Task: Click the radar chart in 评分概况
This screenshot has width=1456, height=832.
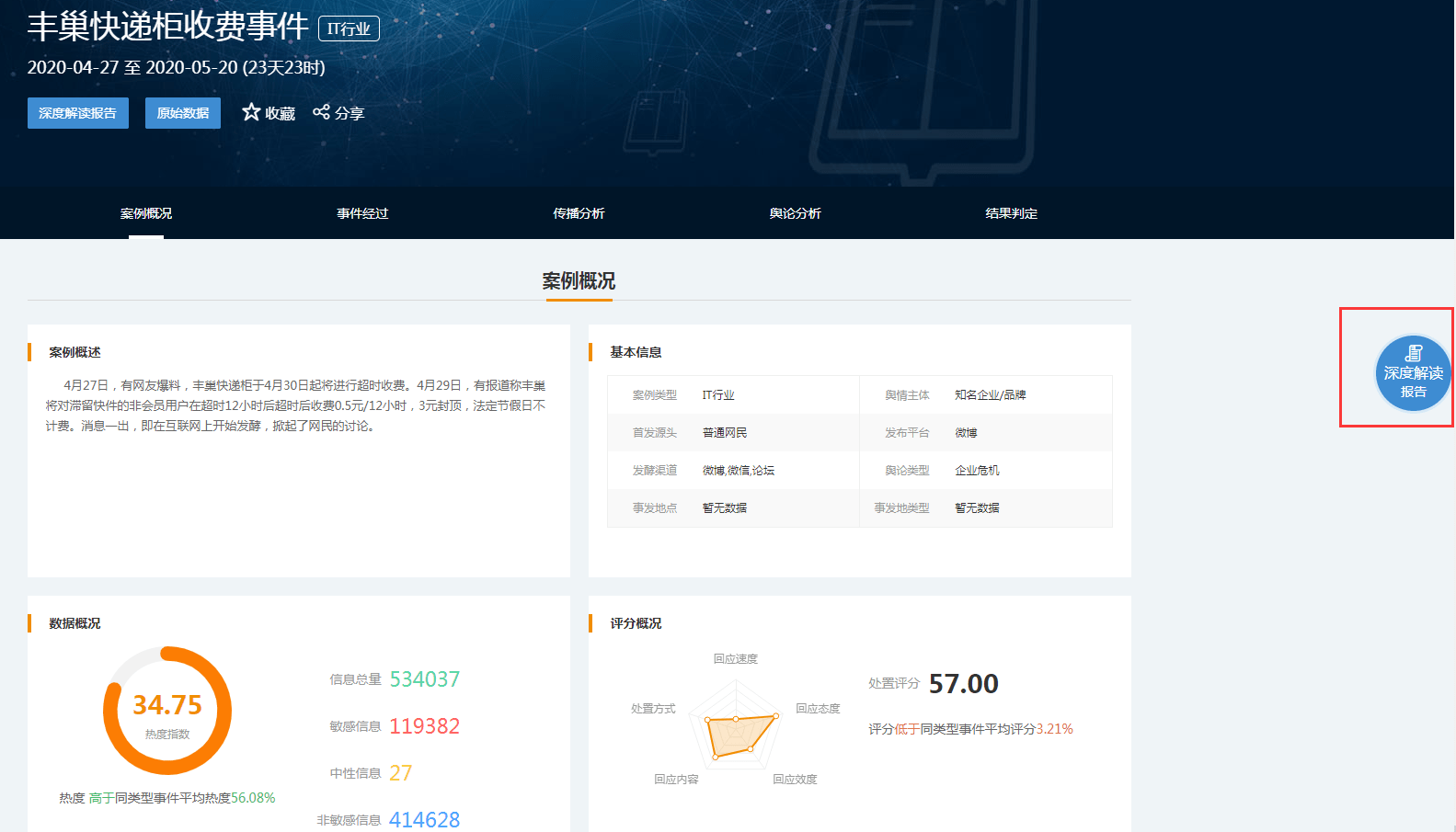Action: click(736, 733)
